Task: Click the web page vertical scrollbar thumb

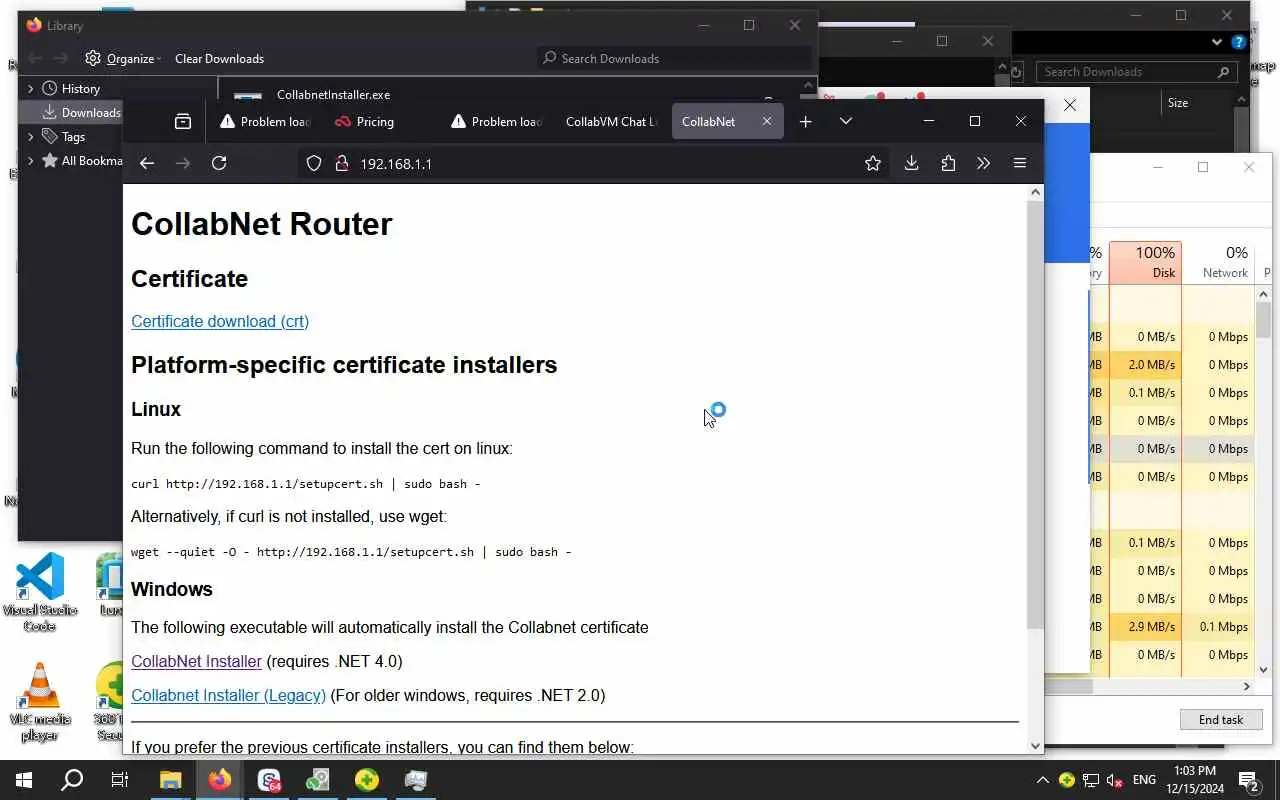Action: 1035,415
